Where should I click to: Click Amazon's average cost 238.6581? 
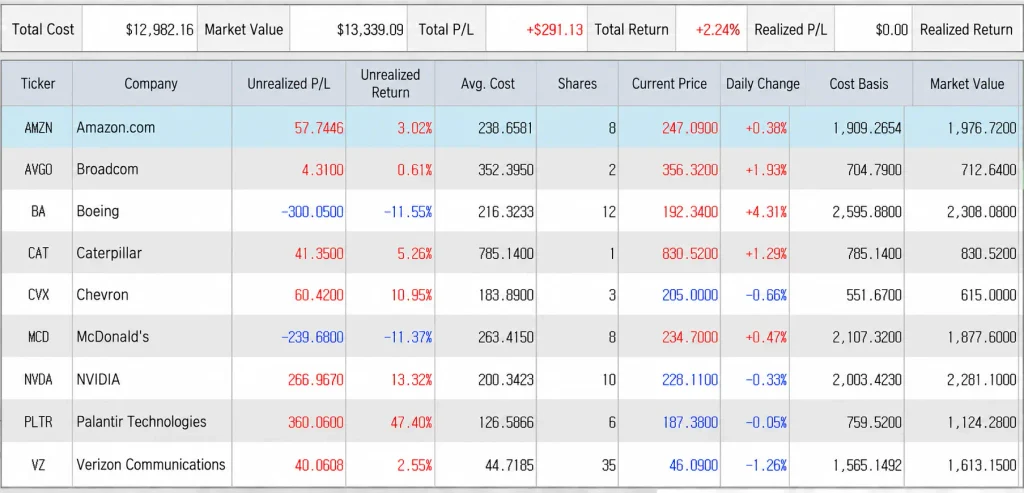[x=505, y=127]
